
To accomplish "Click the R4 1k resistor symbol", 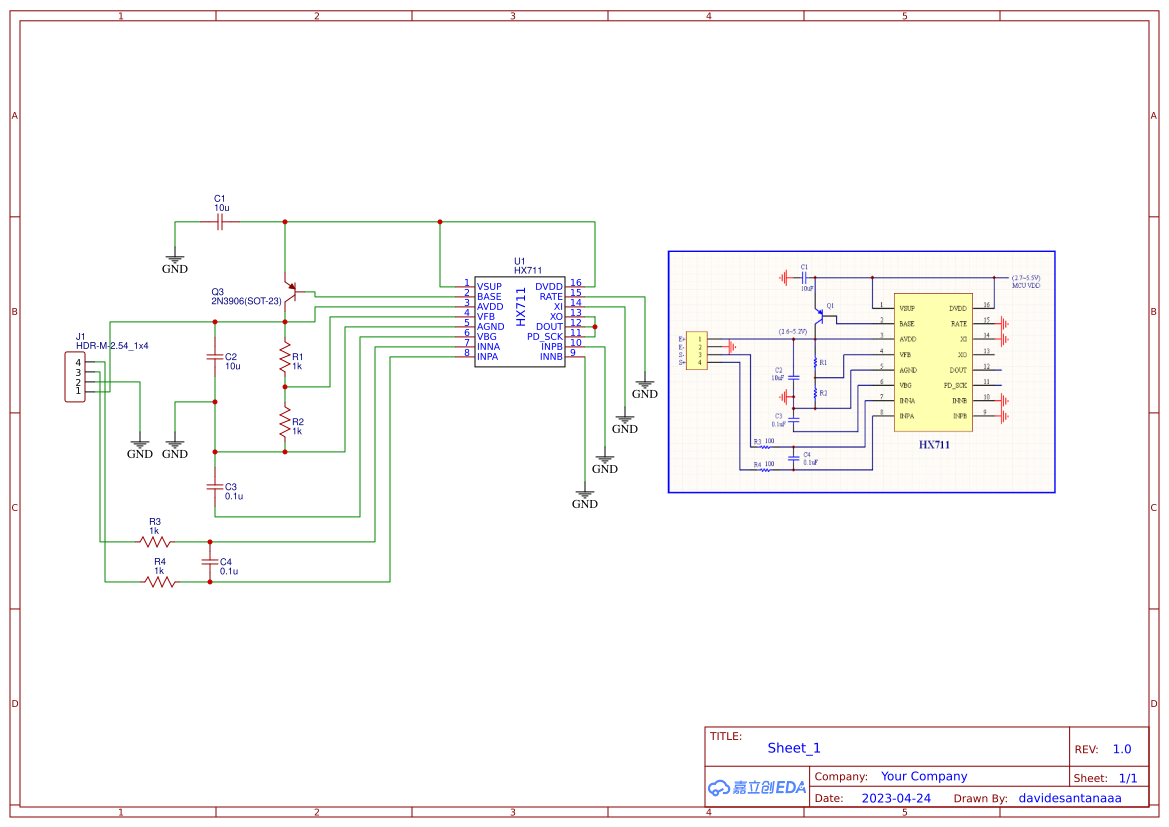I will [x=160, y=582].
